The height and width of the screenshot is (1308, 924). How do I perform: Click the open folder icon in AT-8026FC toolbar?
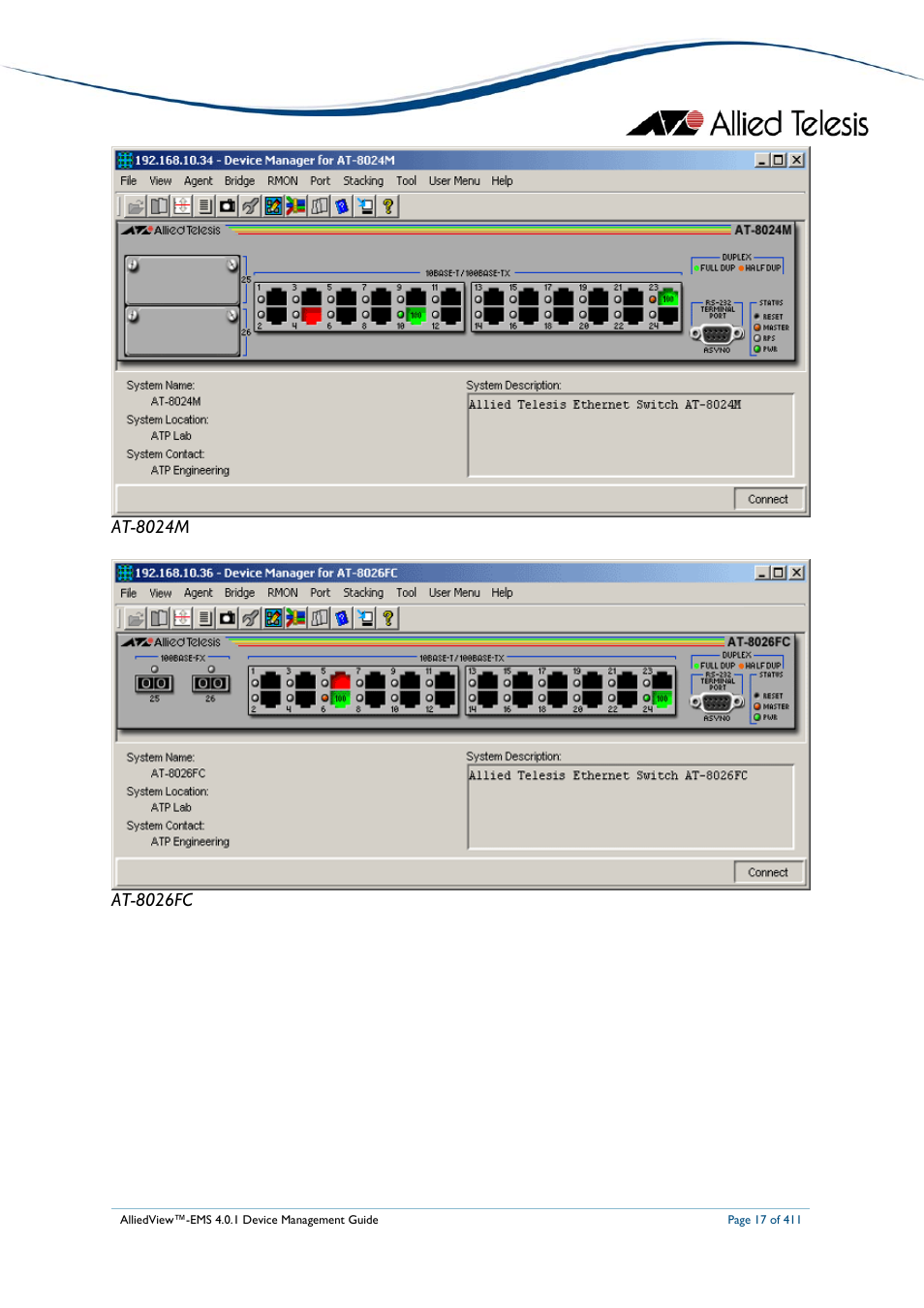pyautogui.click(x=136, y=618)
